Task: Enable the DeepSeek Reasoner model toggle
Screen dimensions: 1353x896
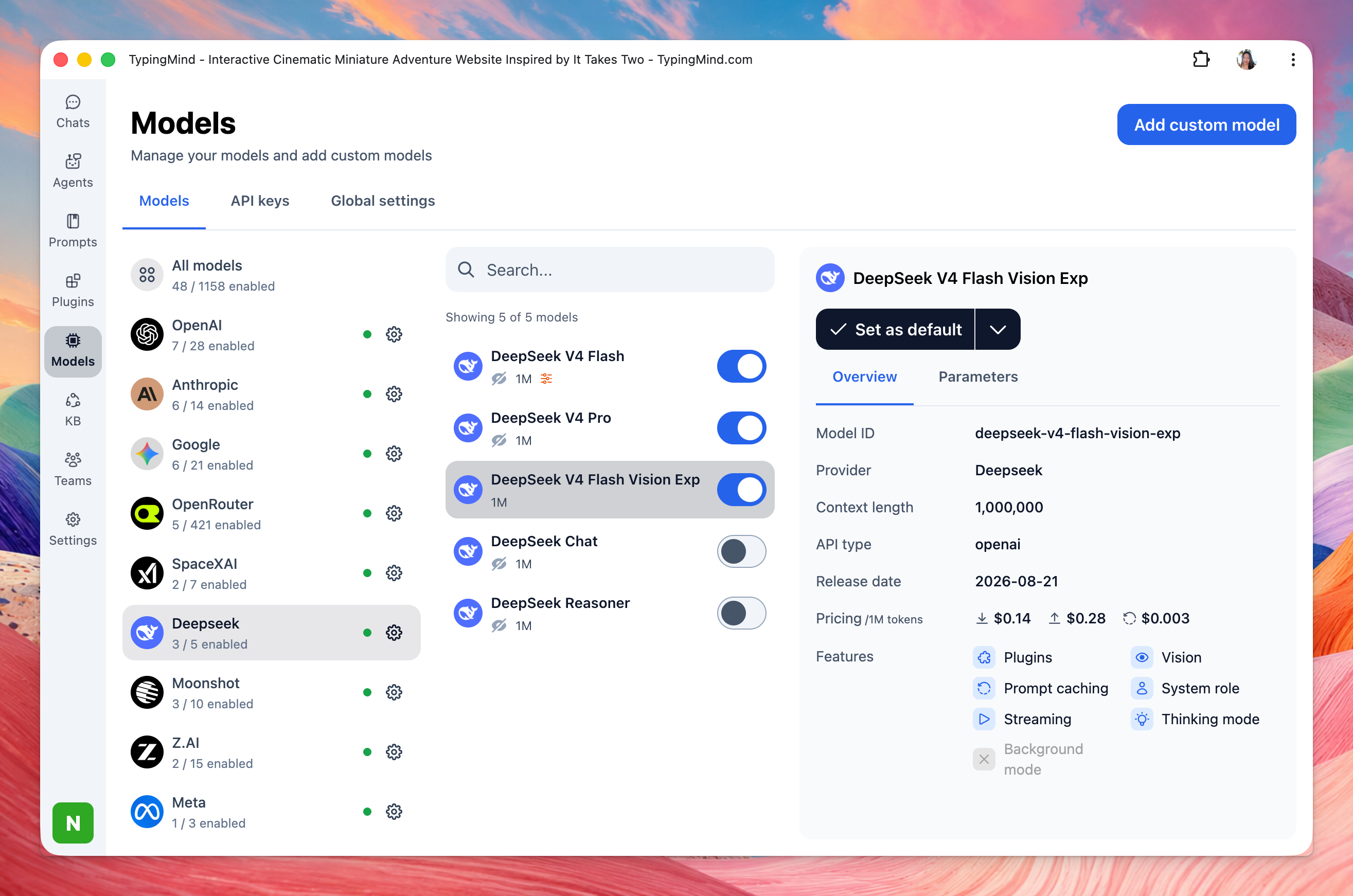Action: click(x=741, y=613)
